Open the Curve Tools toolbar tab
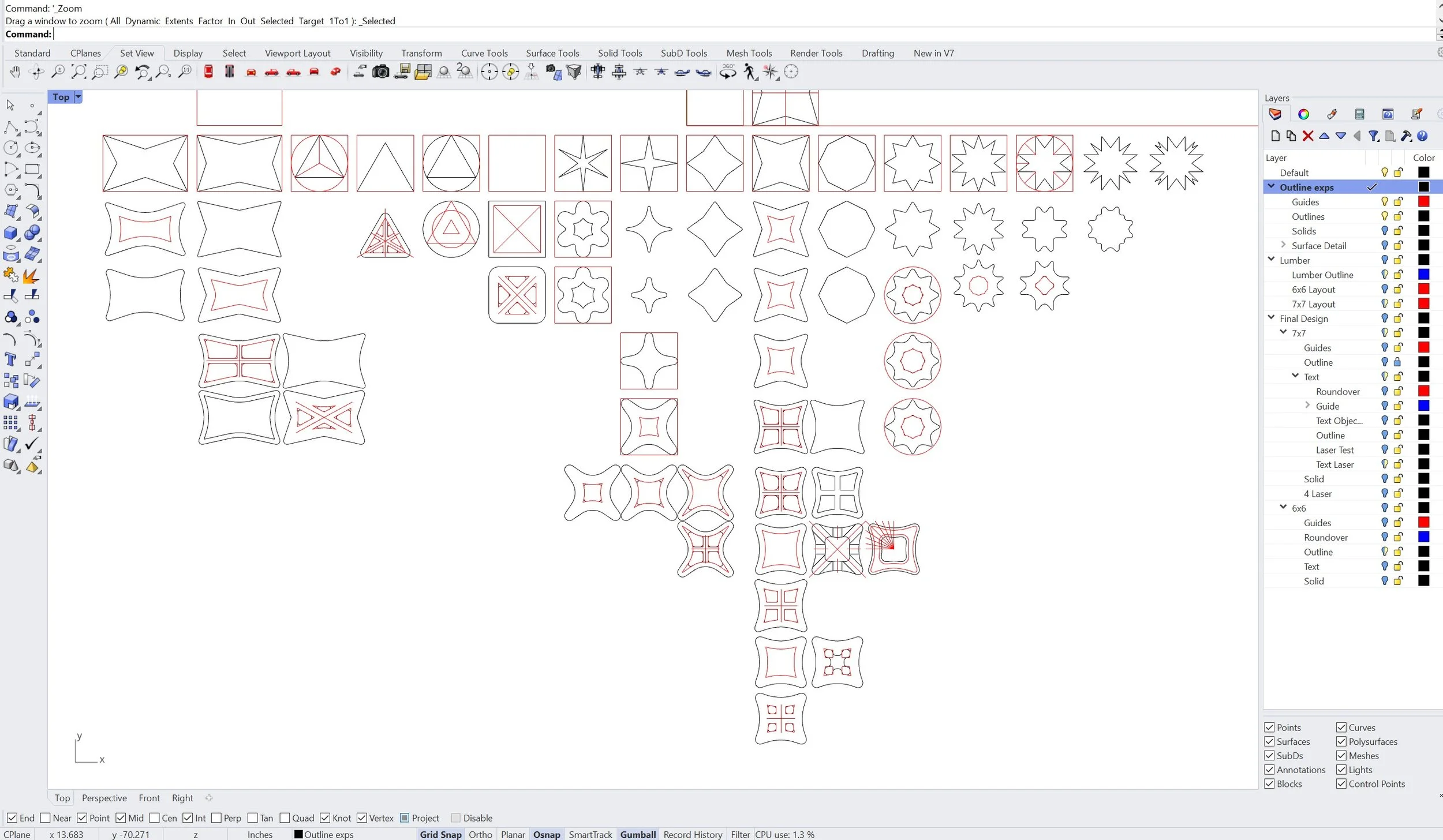 (x=484, y=53)
